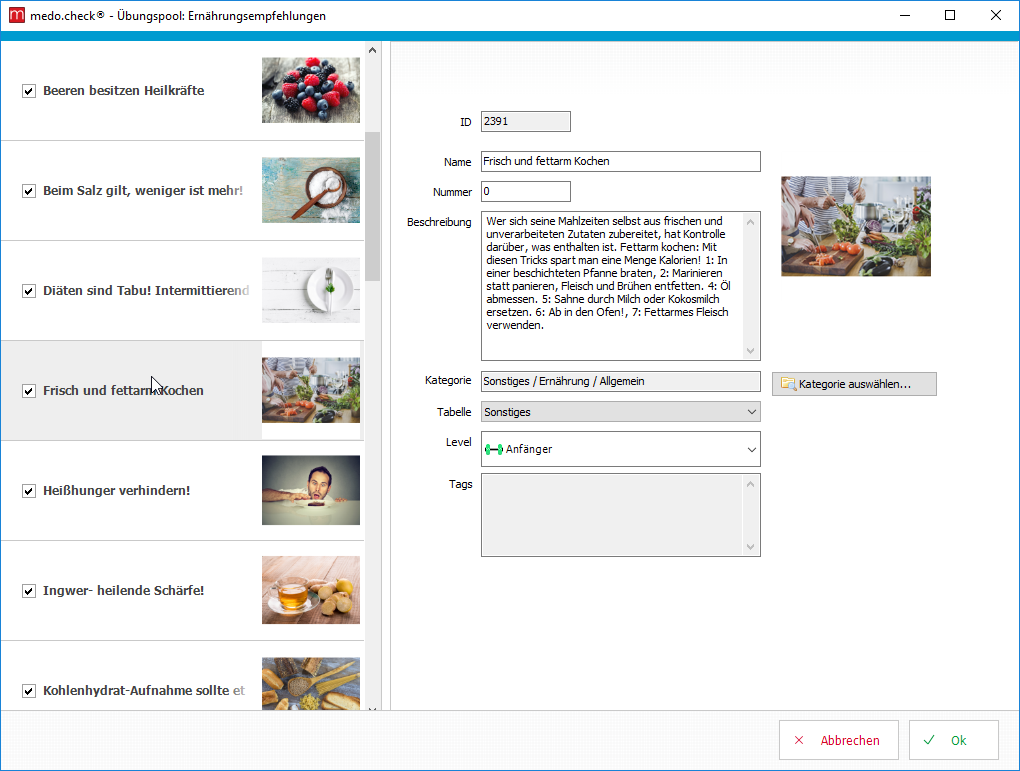Minimize the medo.check window

(905, 15)
